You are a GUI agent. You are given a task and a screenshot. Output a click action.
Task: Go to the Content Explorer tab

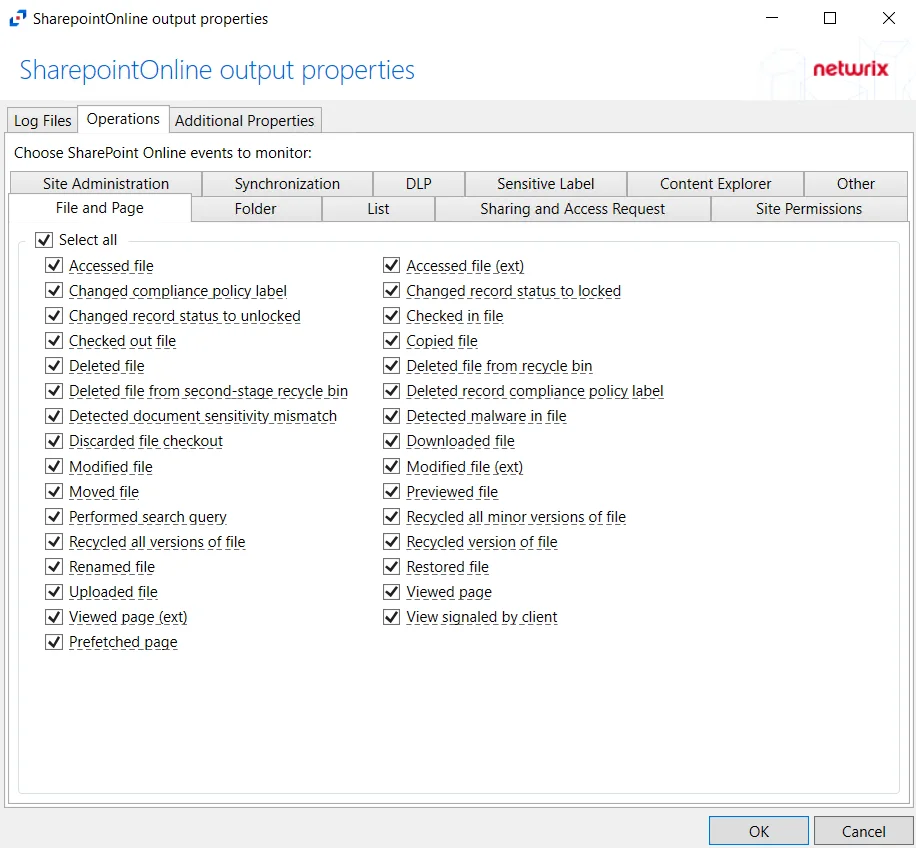715,183
